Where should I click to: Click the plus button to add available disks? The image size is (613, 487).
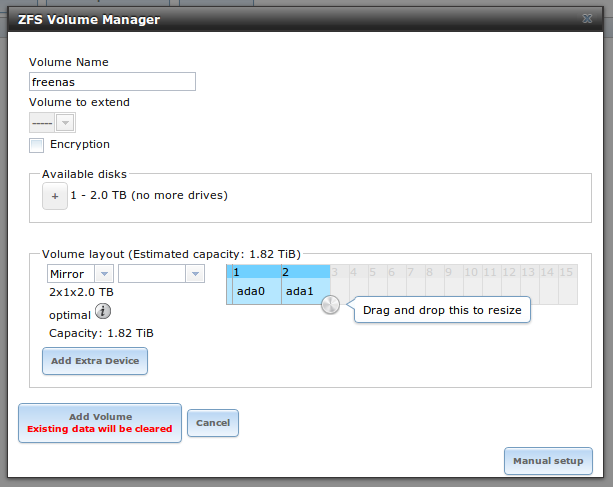55,196
